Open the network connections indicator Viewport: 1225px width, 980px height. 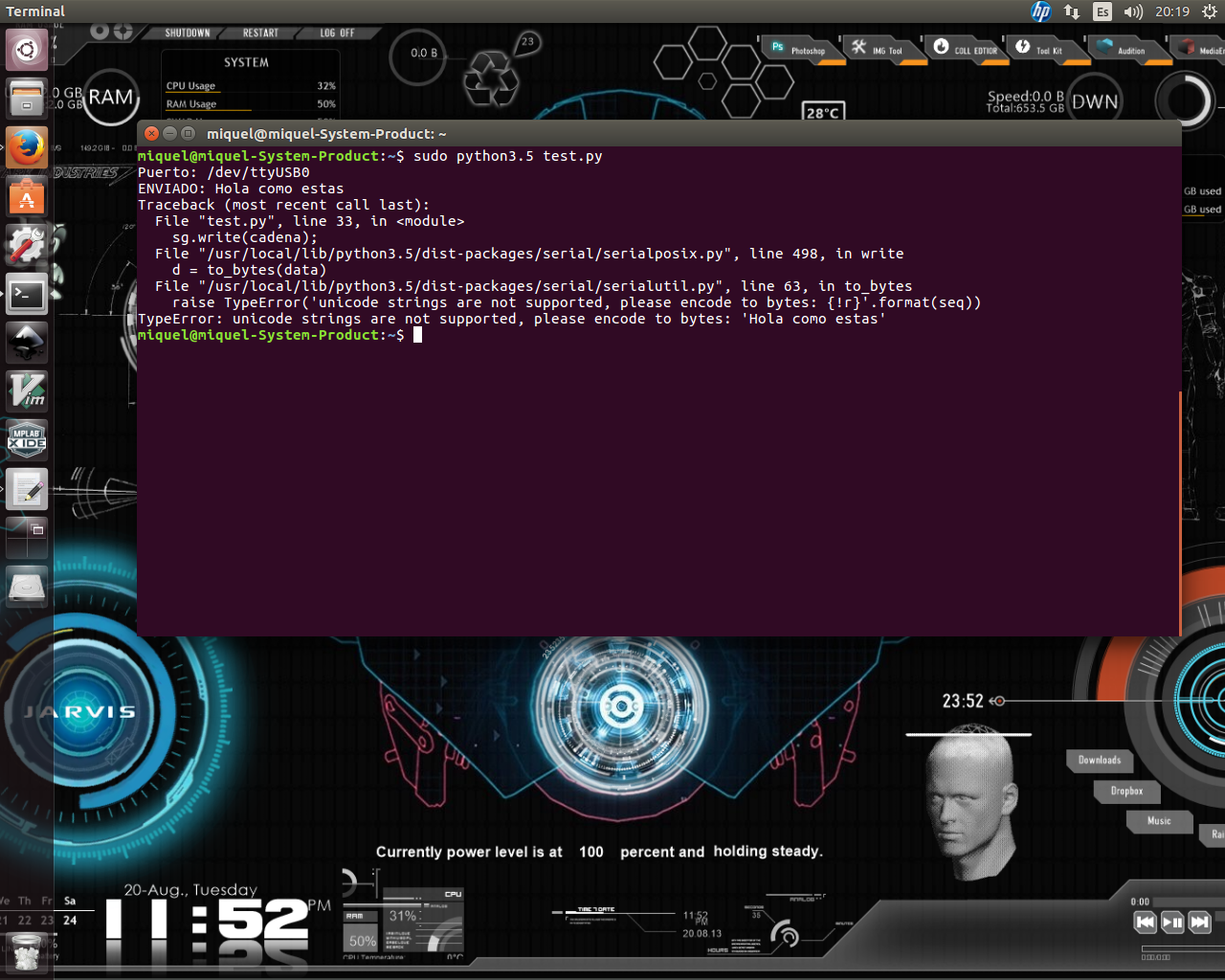click(x=1072, y=11)
